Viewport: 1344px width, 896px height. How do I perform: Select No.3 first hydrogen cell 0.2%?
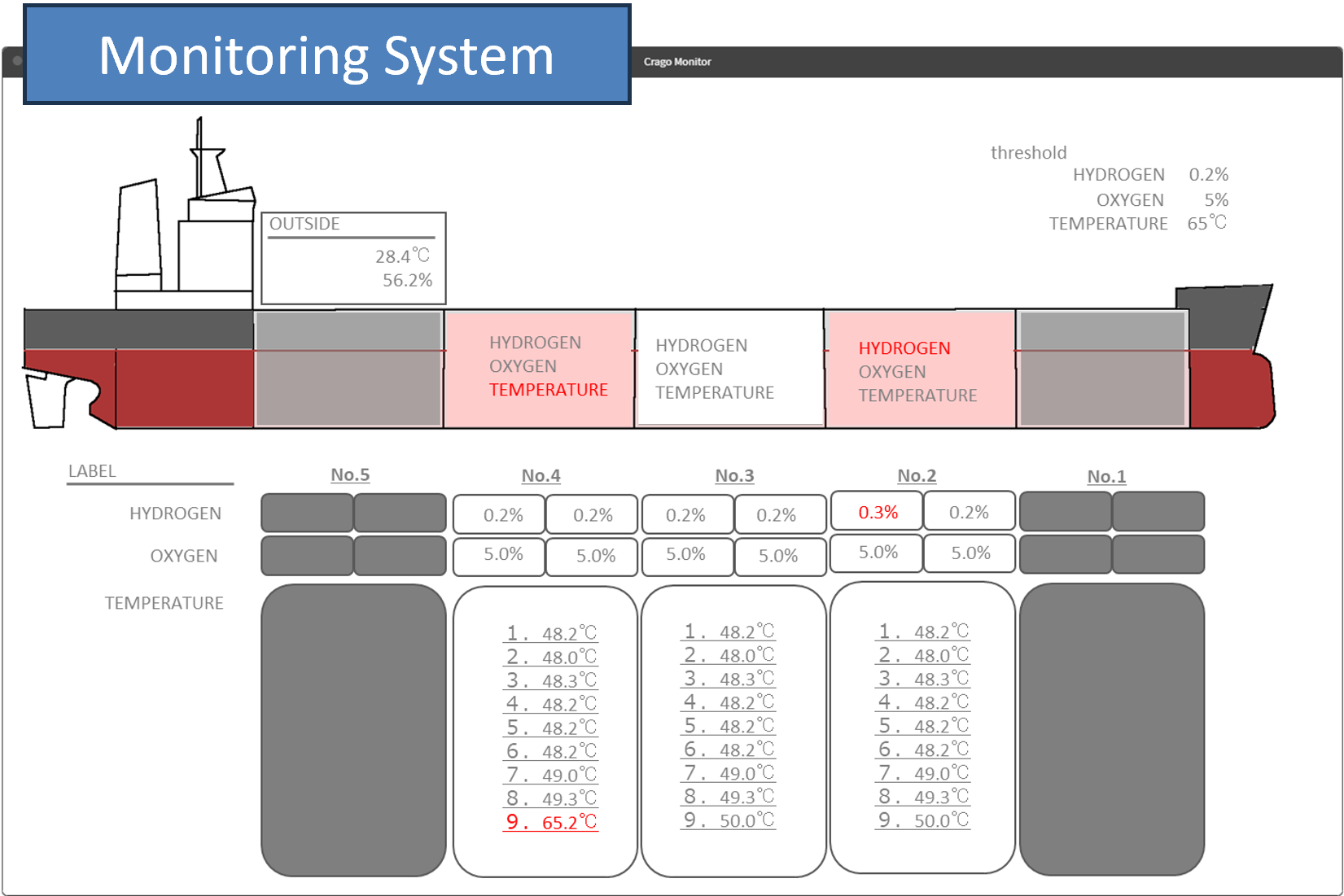[x=688, y=515]
